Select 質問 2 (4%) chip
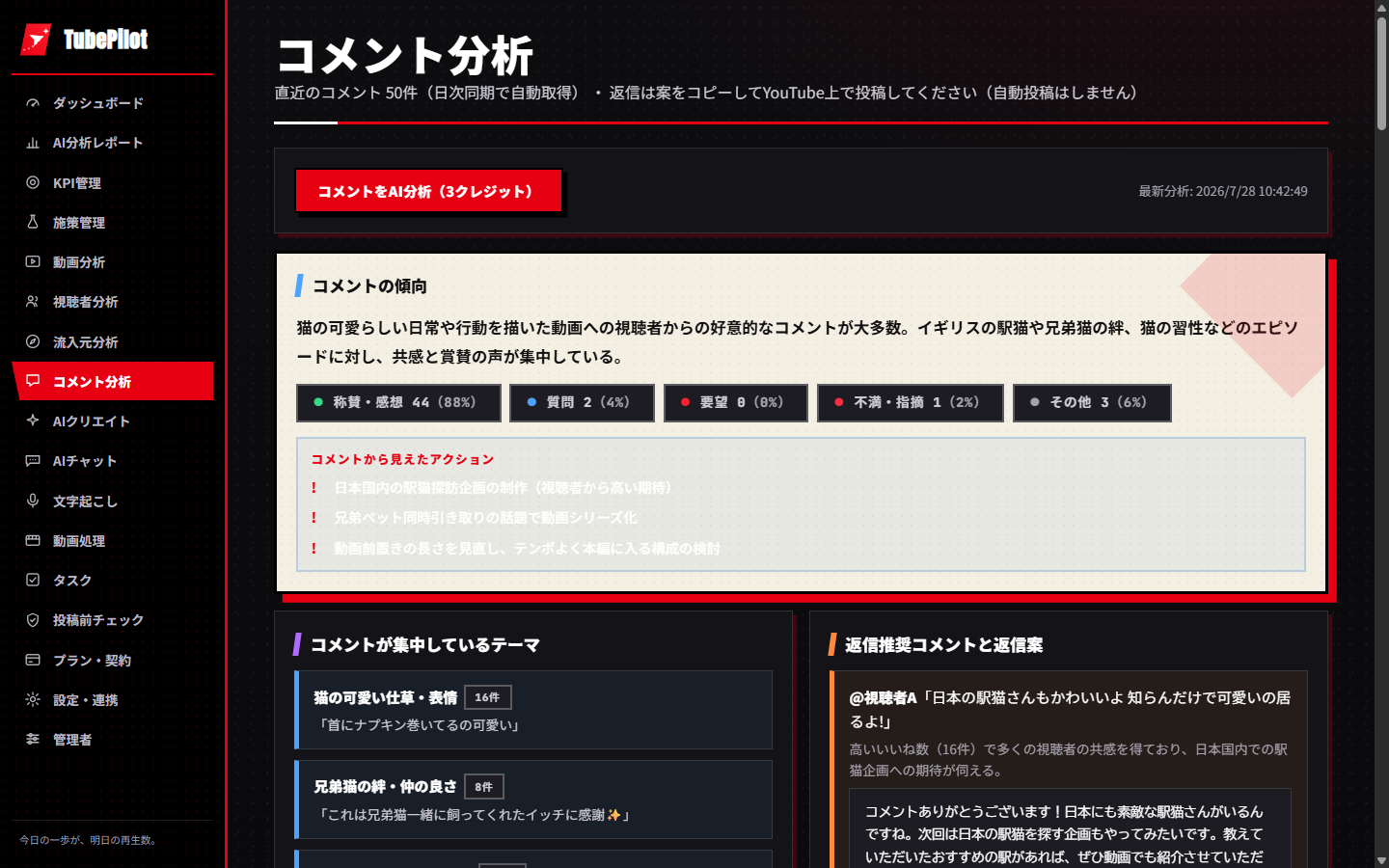The height and width of the screenshot is (868, 1389). tap(582, 403)
